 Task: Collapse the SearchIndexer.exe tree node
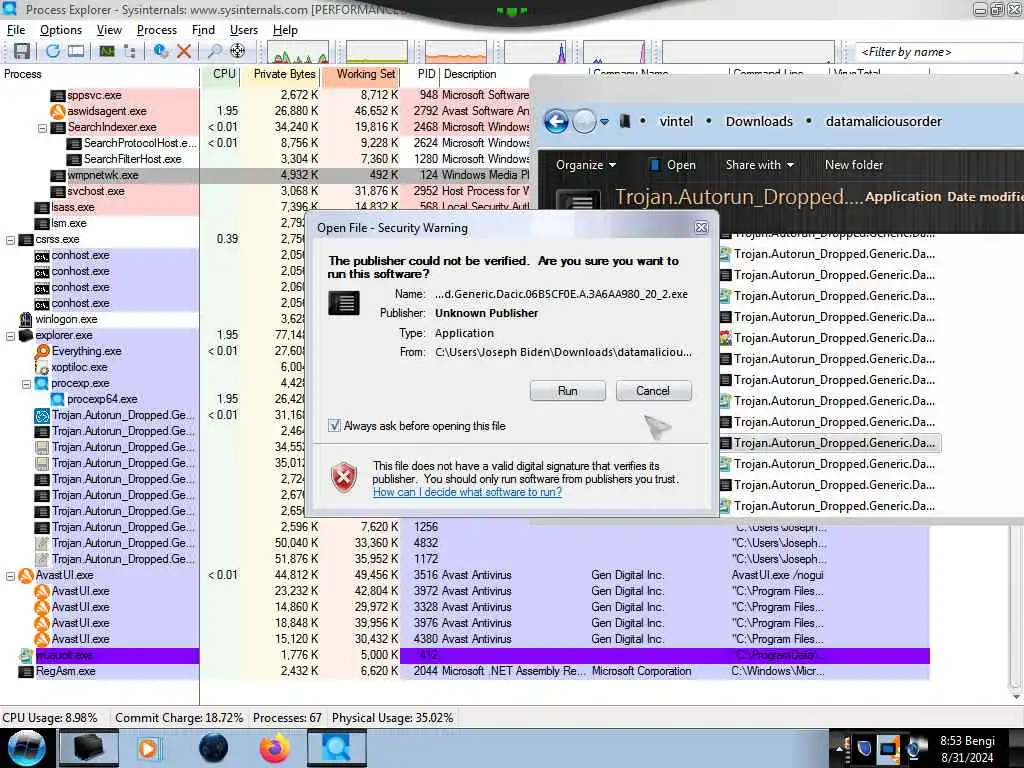[42, 128]
